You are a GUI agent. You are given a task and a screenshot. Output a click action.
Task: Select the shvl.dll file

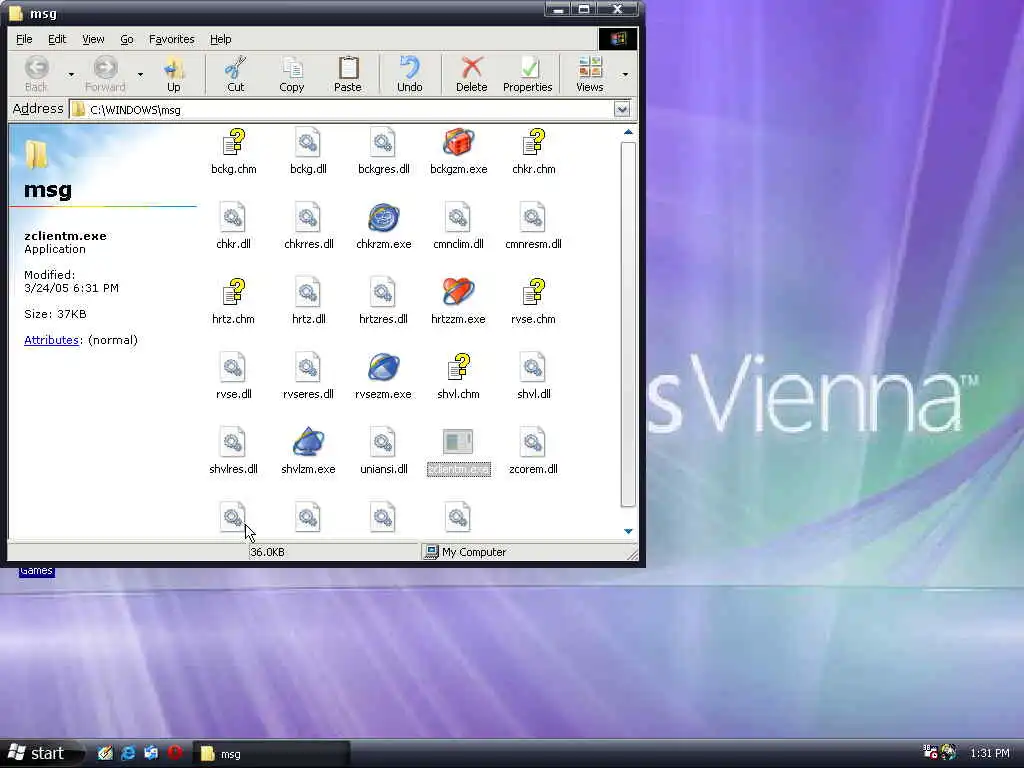coord(534,377)
